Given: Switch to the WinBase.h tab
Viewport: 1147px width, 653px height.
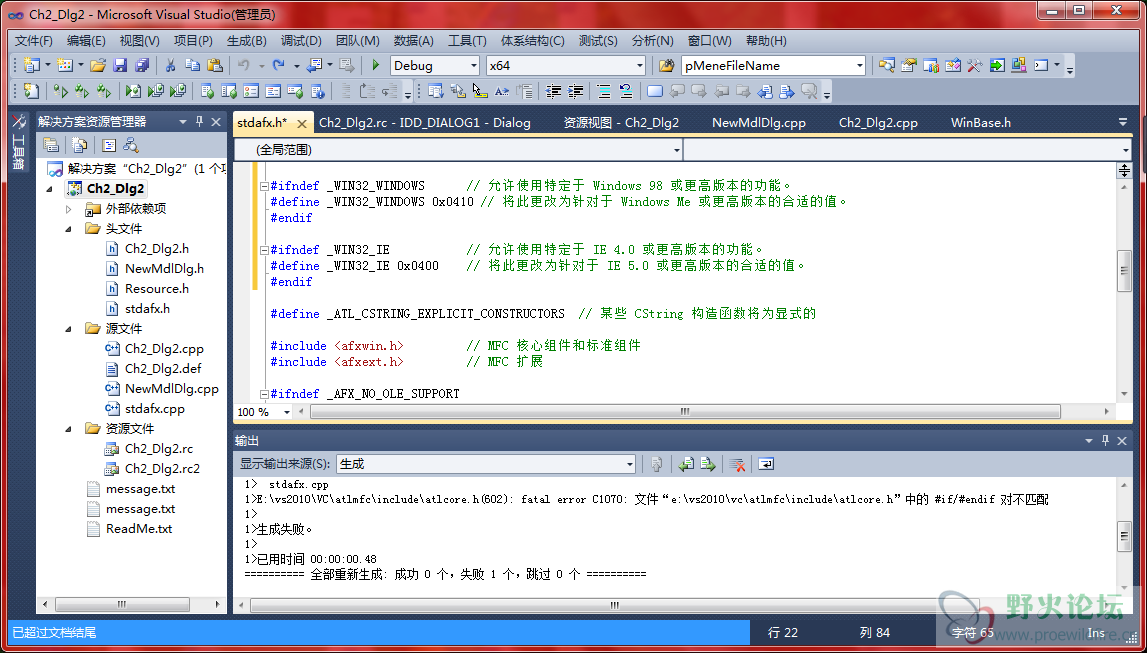Looking at the screenshot, I should (980, 123).
